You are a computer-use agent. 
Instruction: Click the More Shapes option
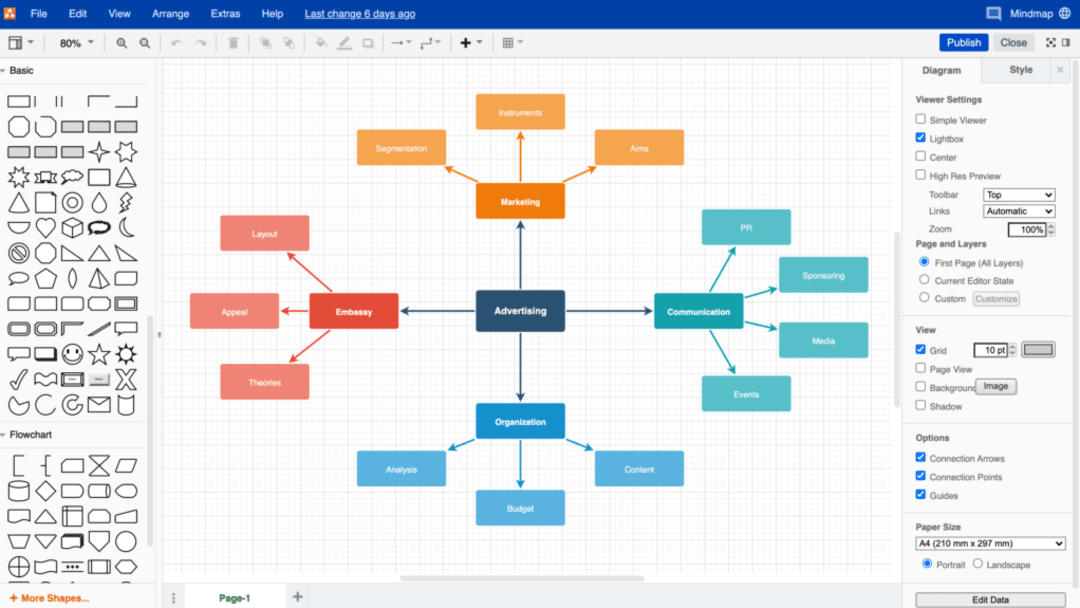(48, 597)
